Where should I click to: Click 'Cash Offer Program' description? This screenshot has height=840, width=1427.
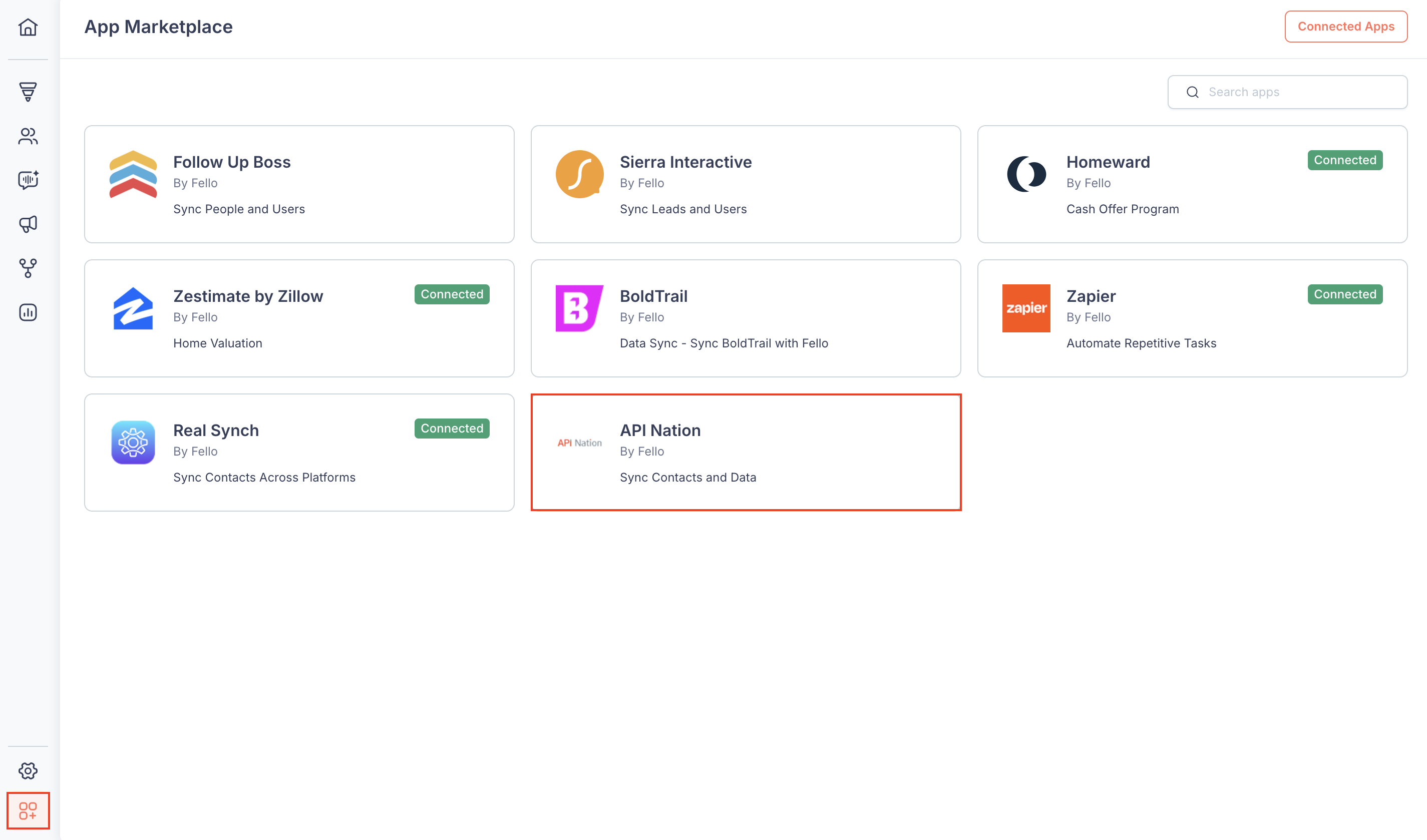pyautogui.click(x=1123, y=209)
